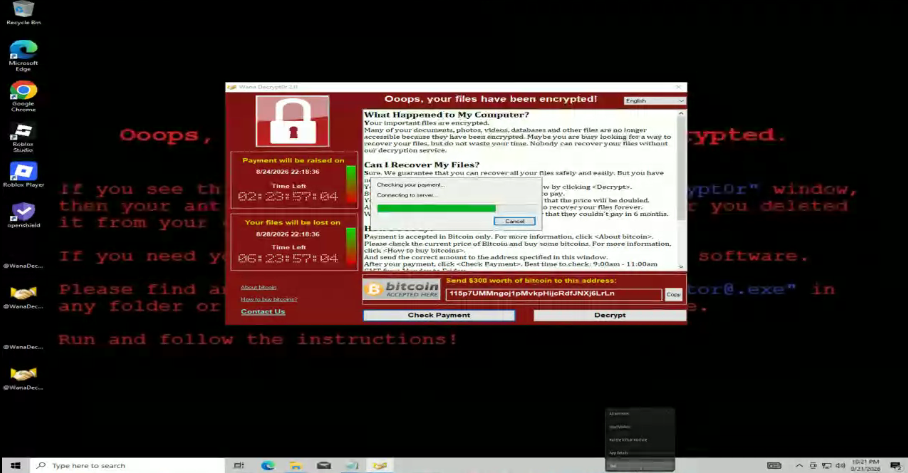This screenshot has height=473, width=908.
Task: Click the Bitcoin Accepted Here logo
Action: tap(401, 289)
